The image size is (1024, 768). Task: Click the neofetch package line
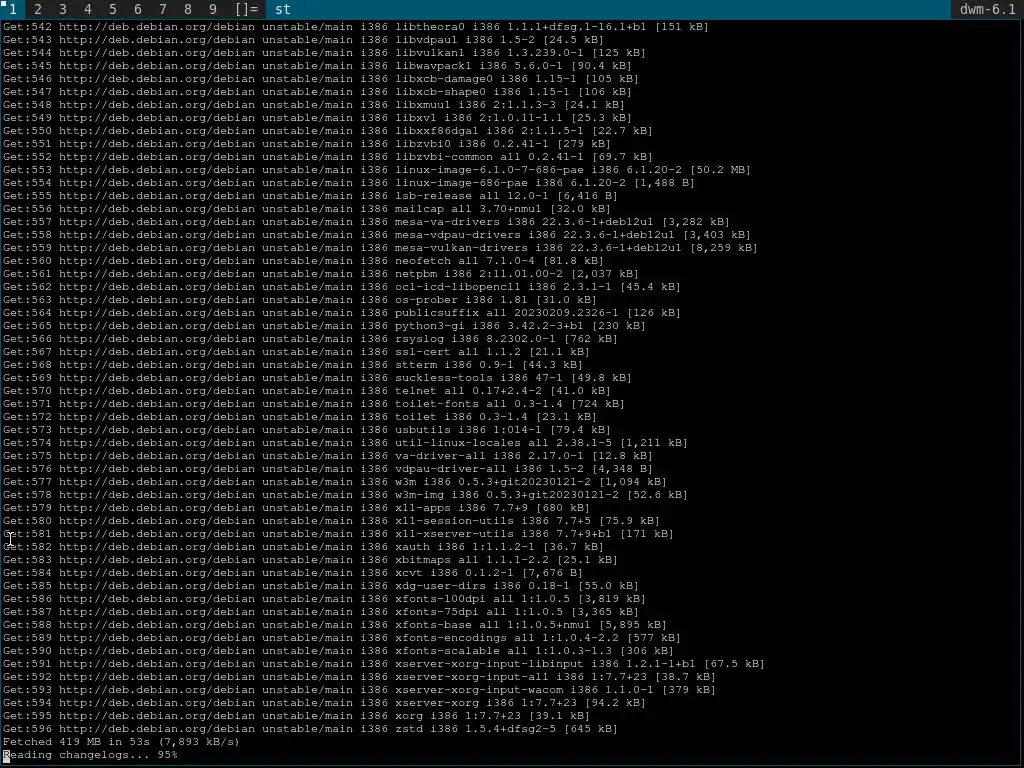tap(303, 261)
